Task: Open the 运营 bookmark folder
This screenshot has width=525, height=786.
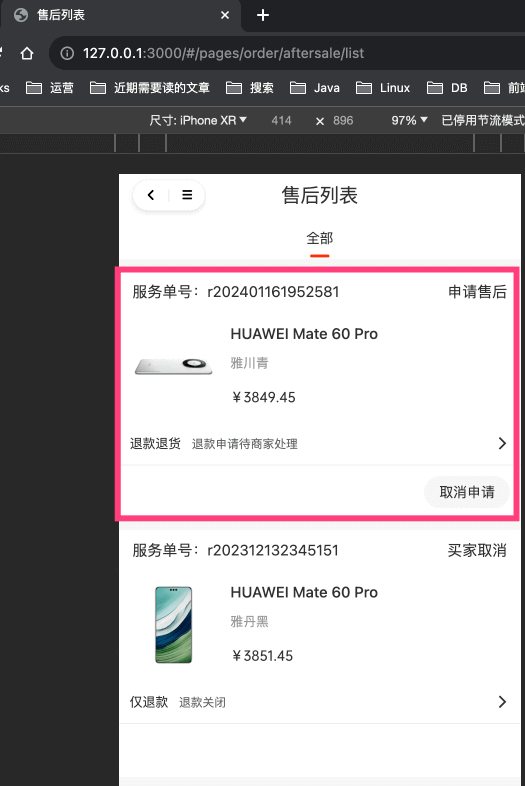Action: point(50,88)
